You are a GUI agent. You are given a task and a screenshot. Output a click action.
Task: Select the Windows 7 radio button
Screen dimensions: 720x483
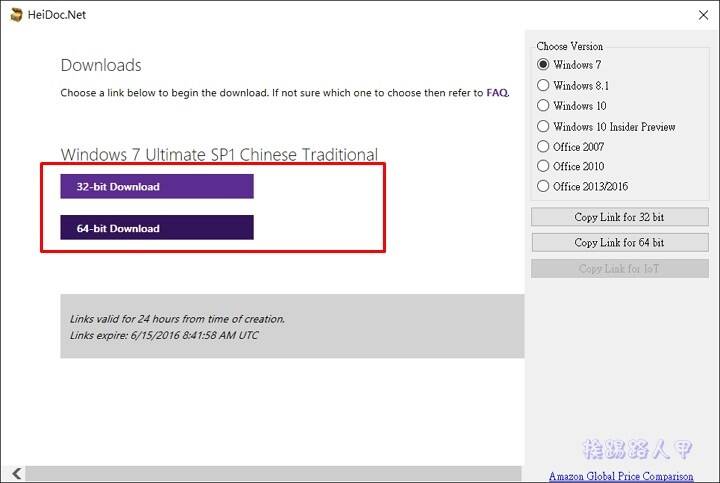(x=543, y=64)
